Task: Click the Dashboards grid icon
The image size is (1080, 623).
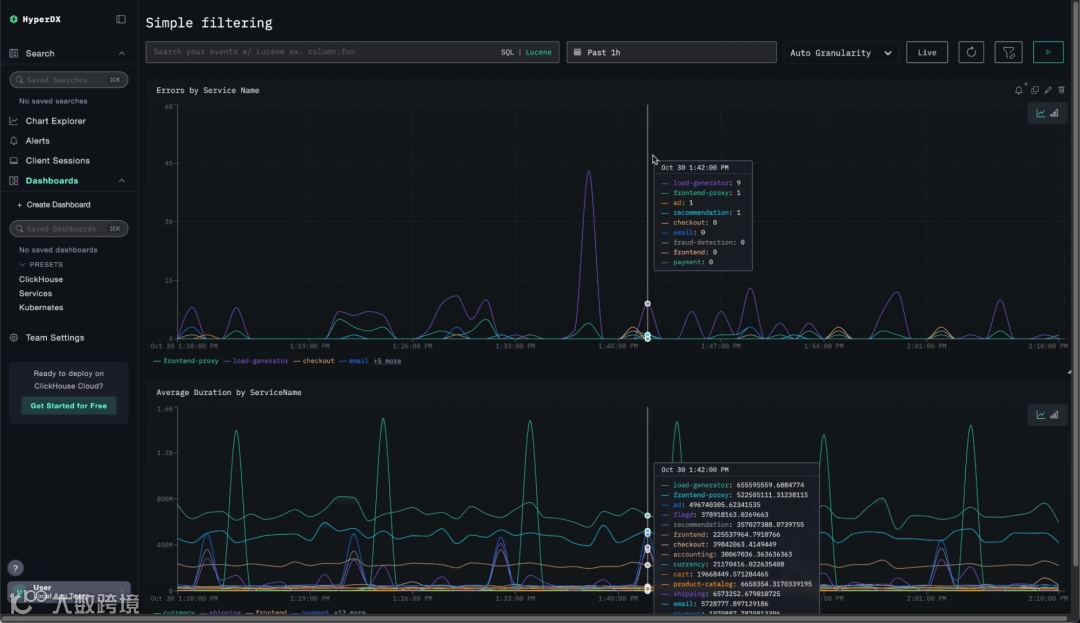Action: pos(14,180)
